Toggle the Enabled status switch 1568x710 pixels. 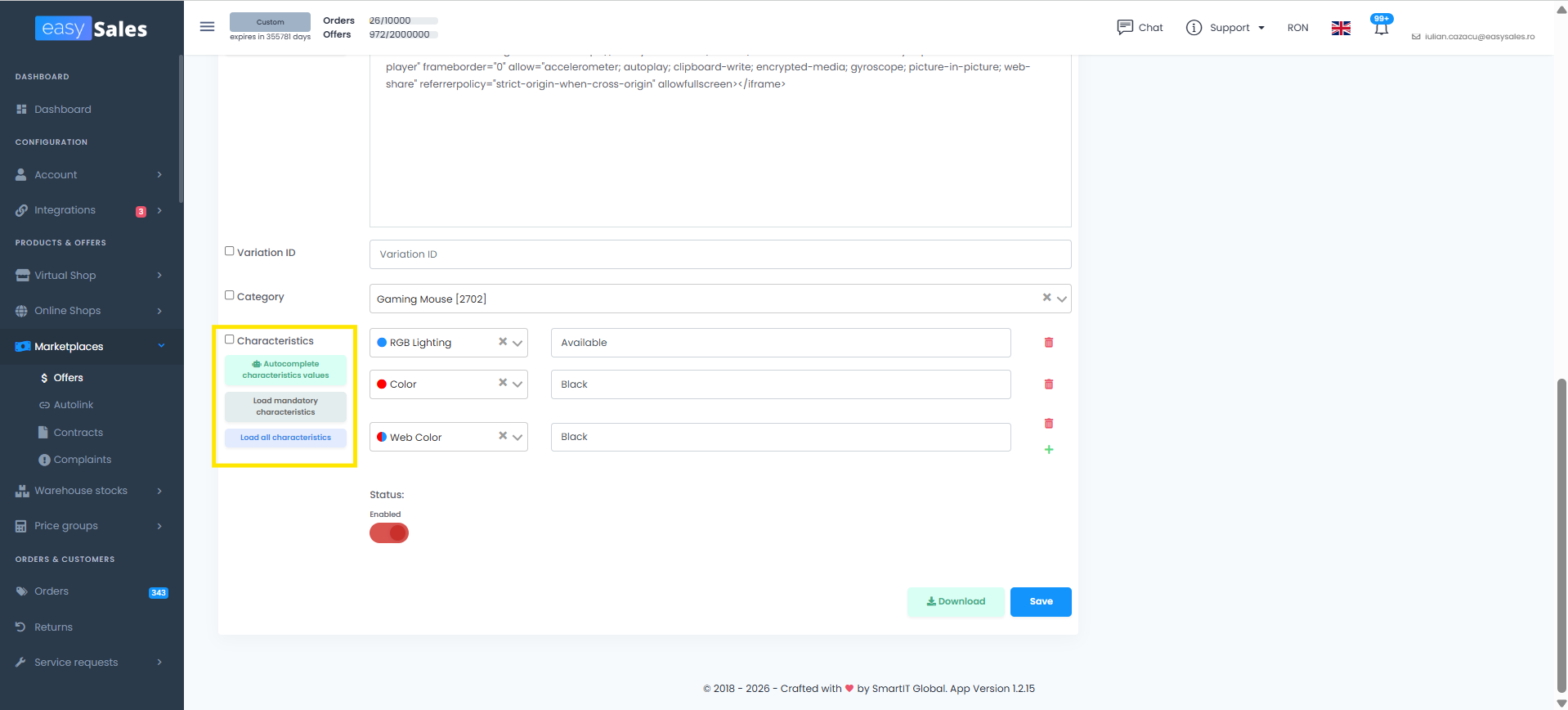tap(389, 533)
